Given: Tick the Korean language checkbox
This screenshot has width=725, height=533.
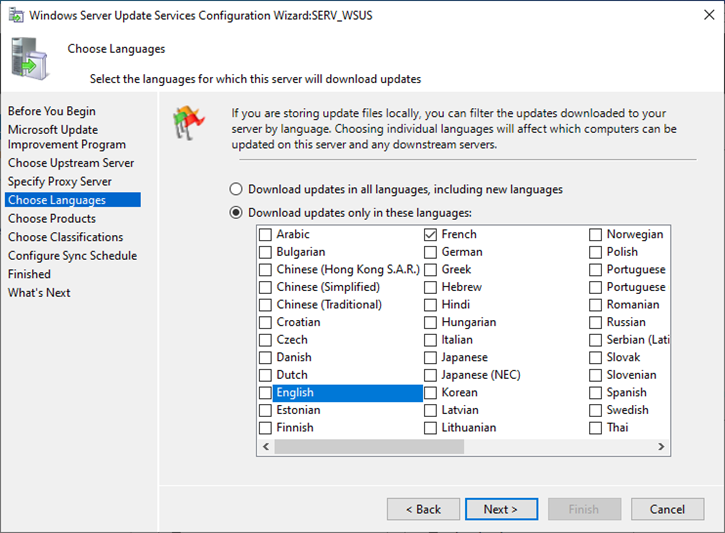Looking at the screenshot, I should [x=430, y=392].
